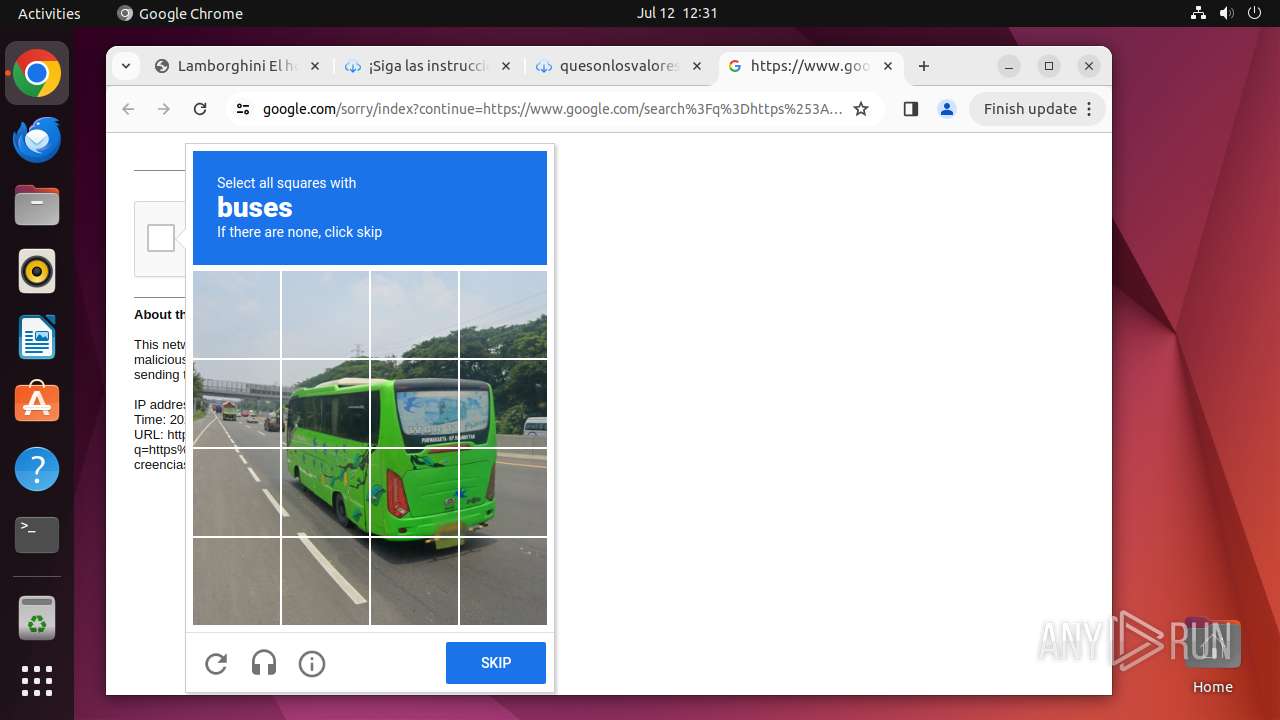Click the SKIP button
This screenshot has height=720, width=1280.
click(x=496, y=663)
